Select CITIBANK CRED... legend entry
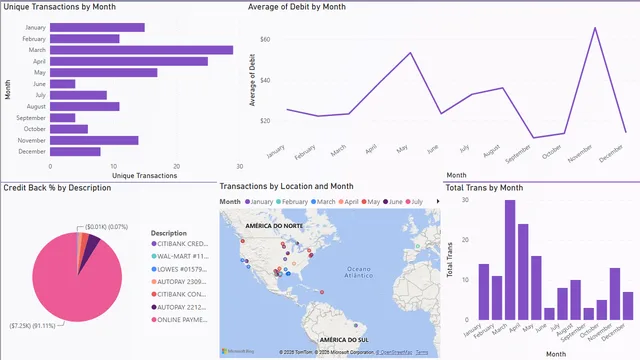 point(180,244)
